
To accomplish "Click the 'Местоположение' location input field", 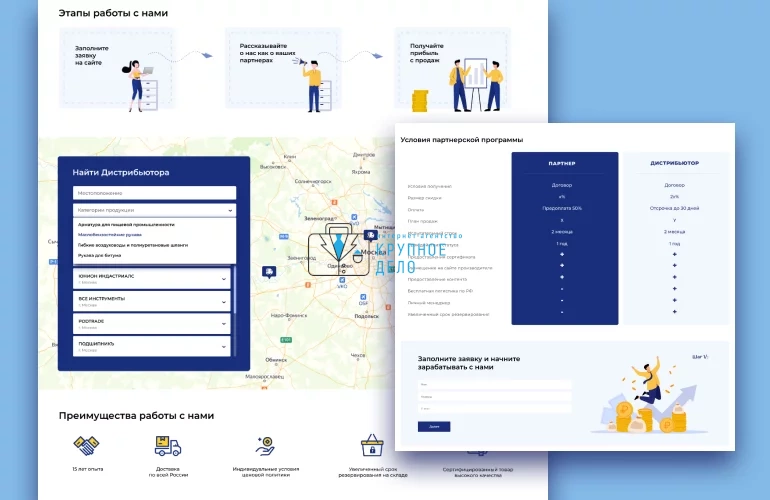I will point(154,193).
